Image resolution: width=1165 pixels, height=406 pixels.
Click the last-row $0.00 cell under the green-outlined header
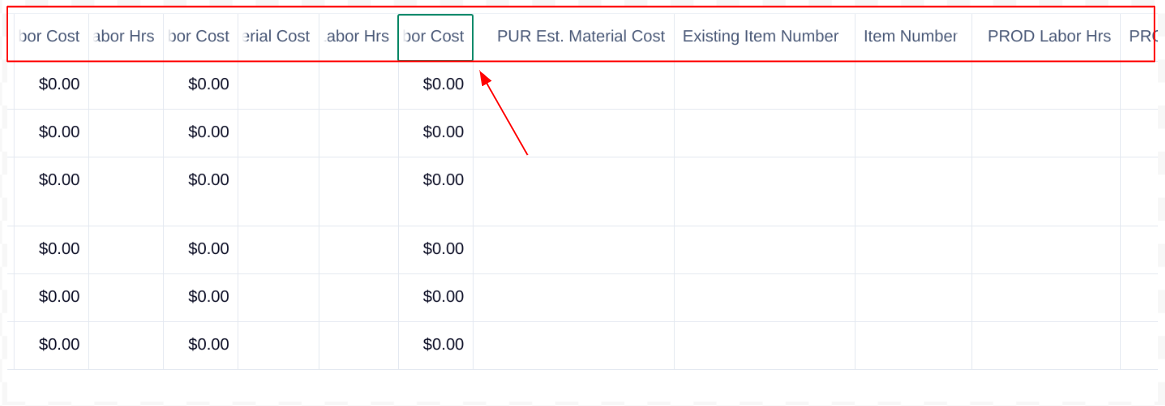click(435, 345)
